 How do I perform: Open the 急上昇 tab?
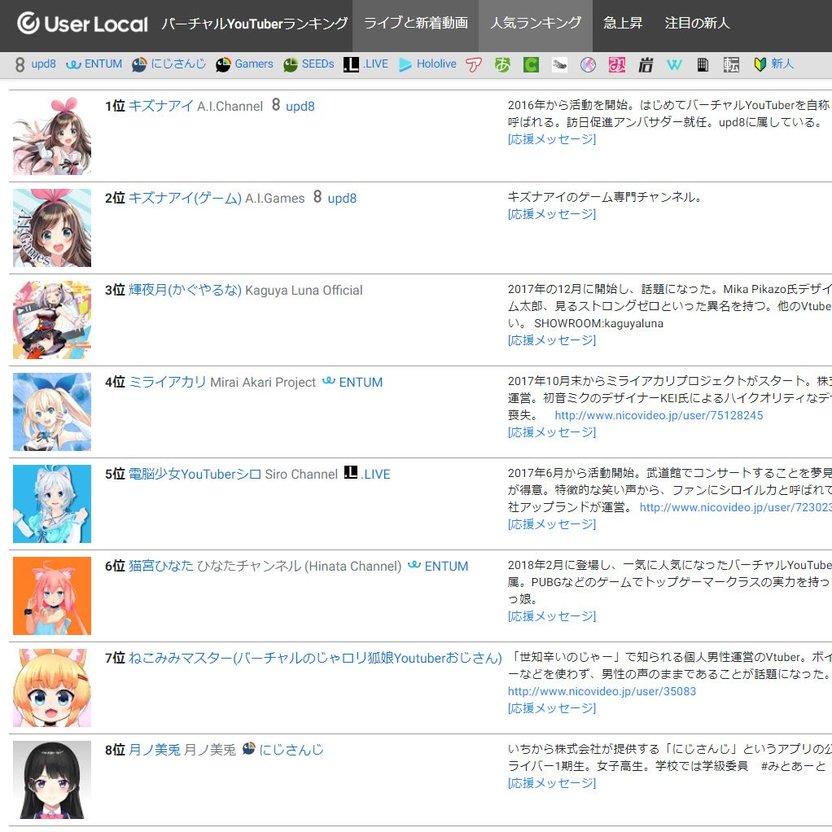[622, 23]
